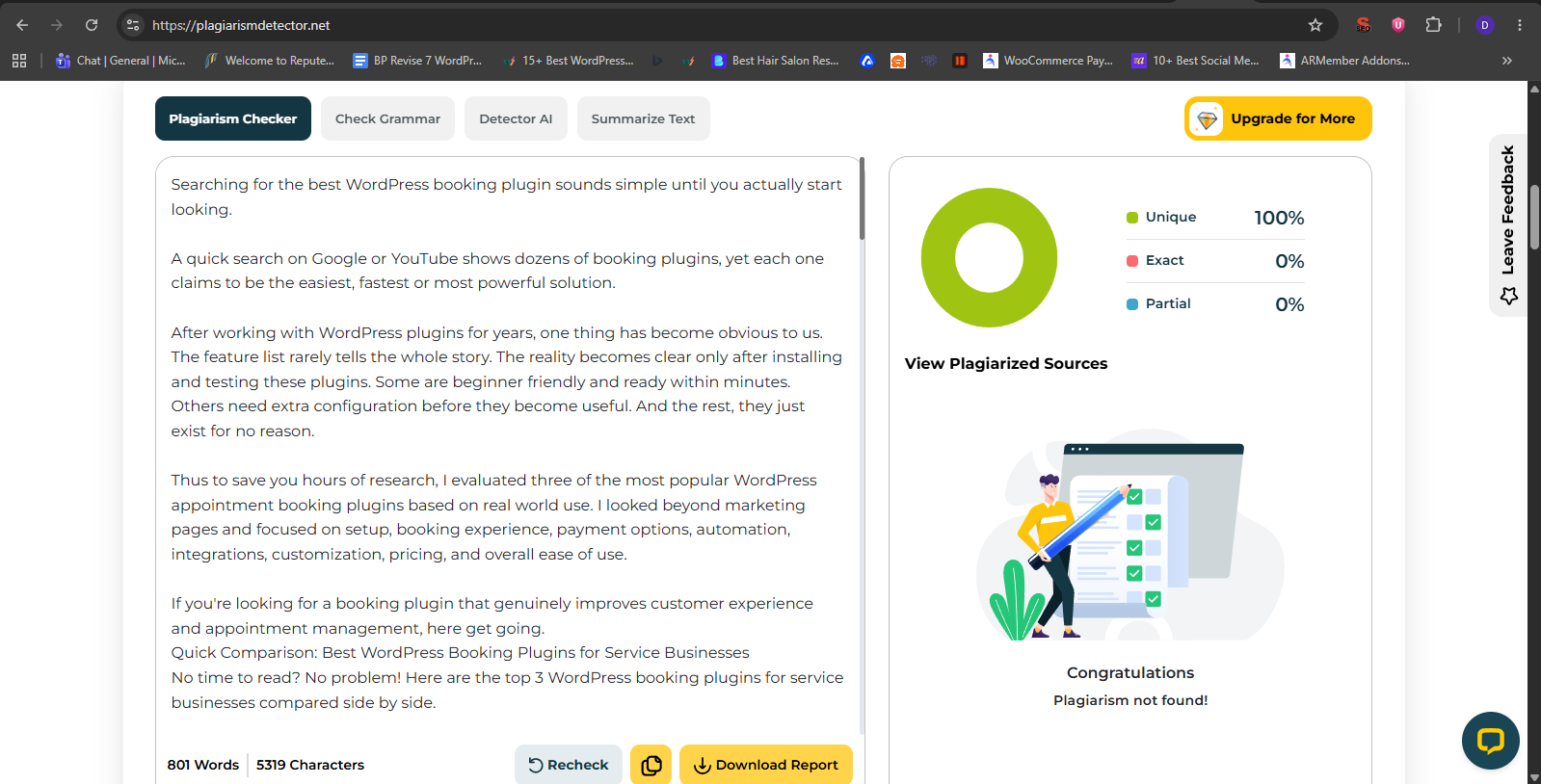Bookmark this page with the star icon
This screenshot has height=784, width=1541.
point(1315,25)
